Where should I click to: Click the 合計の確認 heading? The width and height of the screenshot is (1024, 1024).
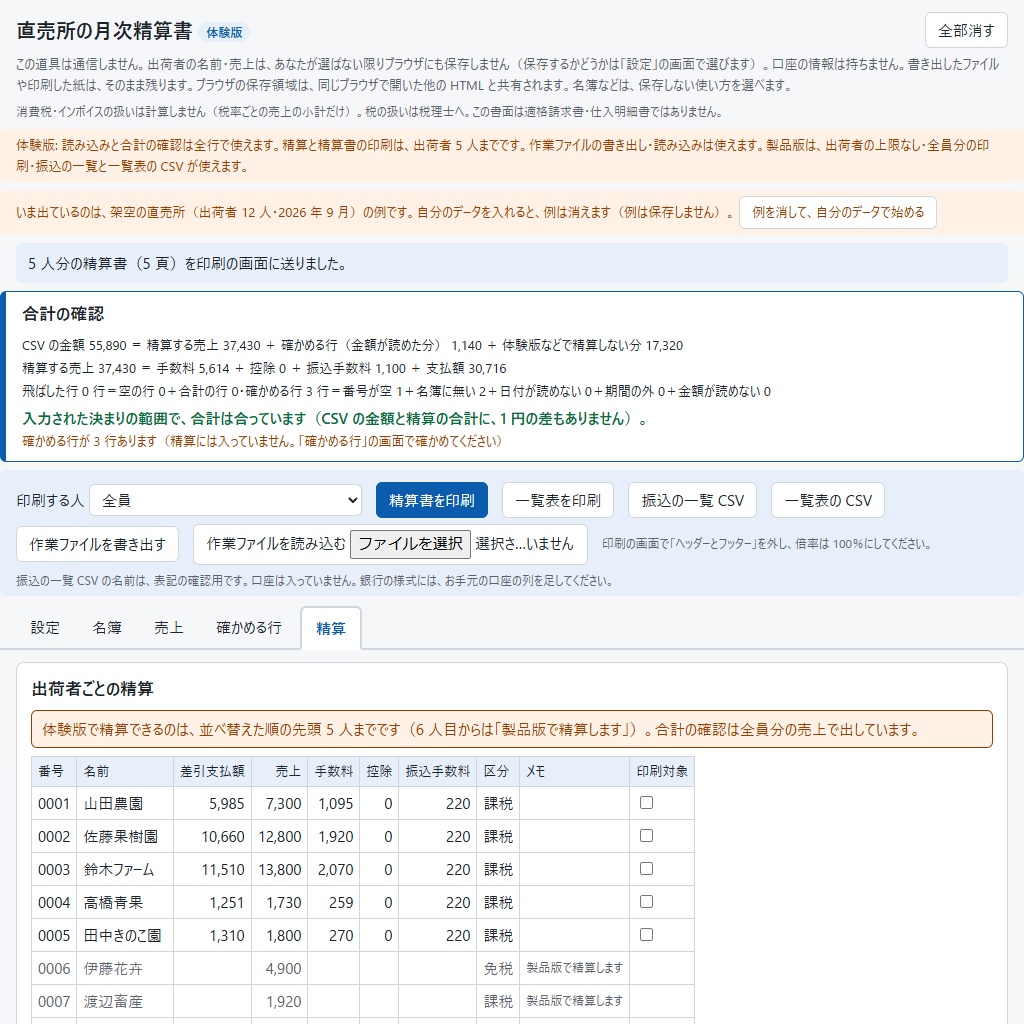tap(63, 314)
